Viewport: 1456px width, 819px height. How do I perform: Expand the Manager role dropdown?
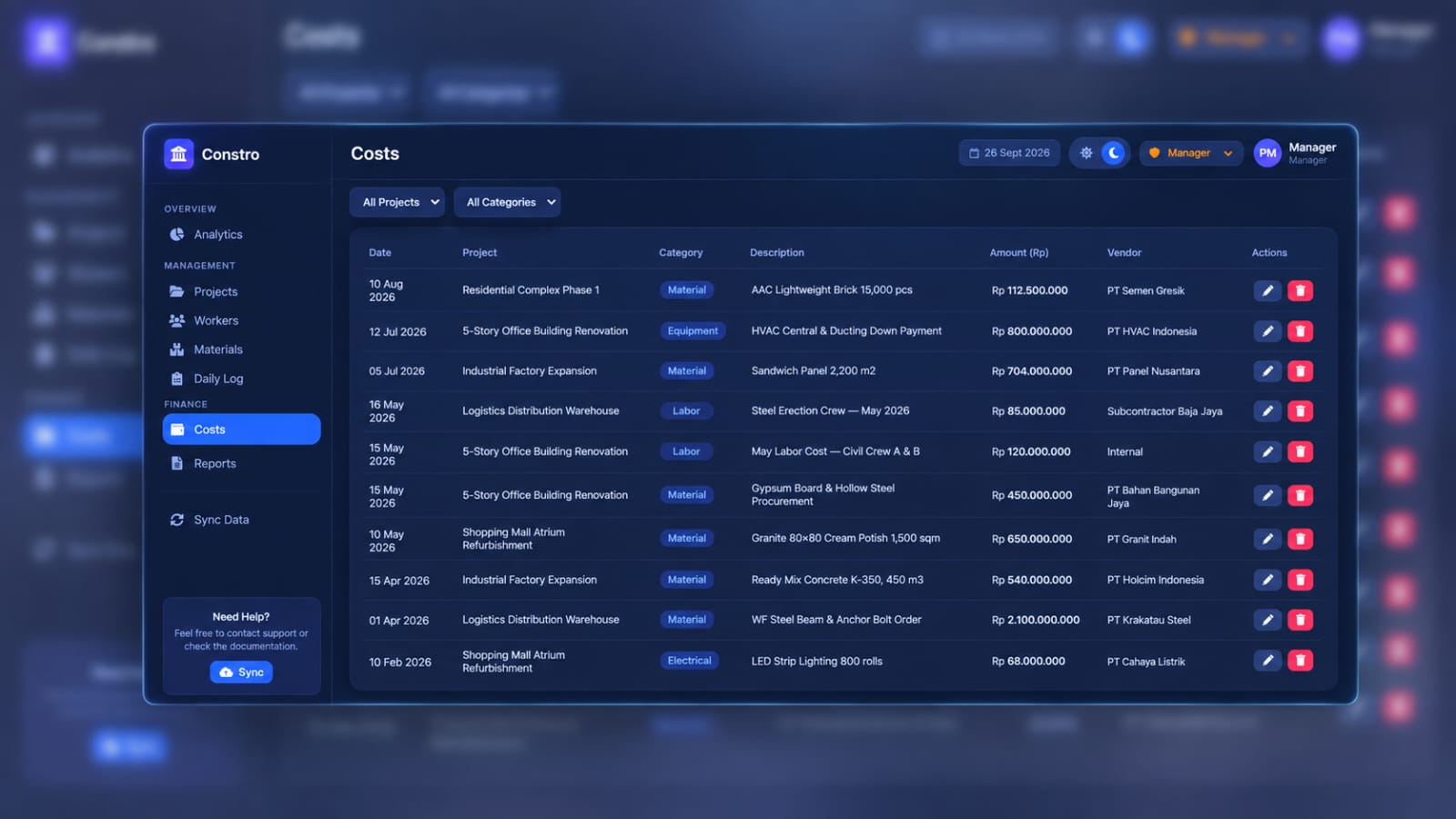(x=1191, y=153)
